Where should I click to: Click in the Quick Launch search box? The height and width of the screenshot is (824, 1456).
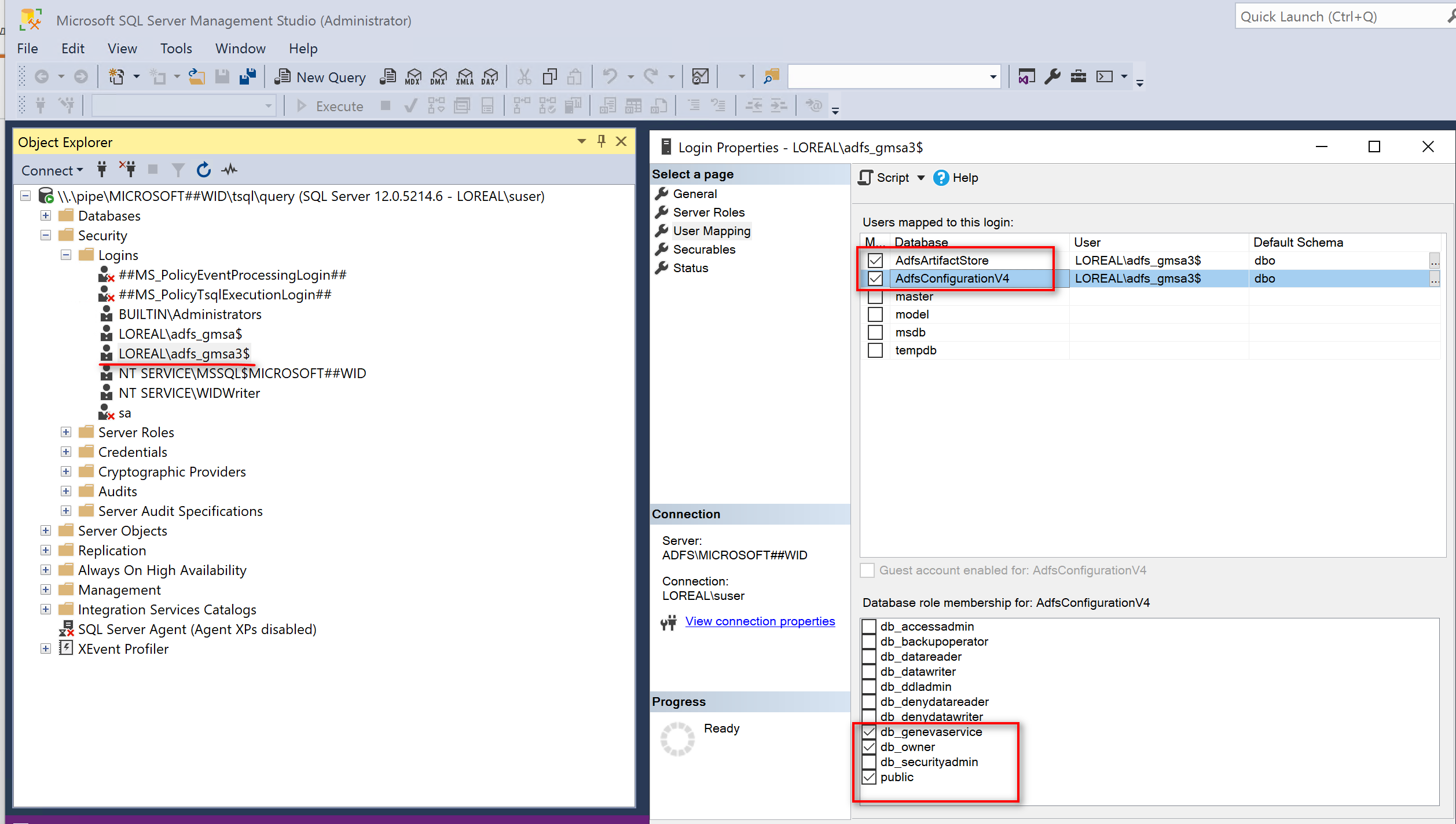pyautogui.click(x=1340, y=16)
